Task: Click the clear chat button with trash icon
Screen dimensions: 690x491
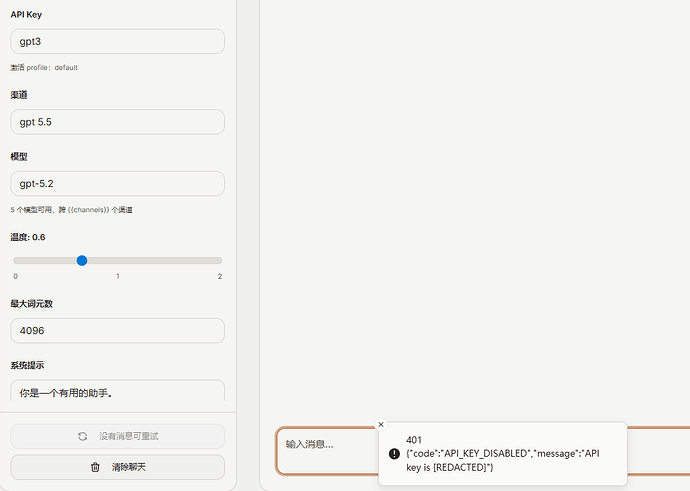Action: pyautogui.click(x=117, y=467)
